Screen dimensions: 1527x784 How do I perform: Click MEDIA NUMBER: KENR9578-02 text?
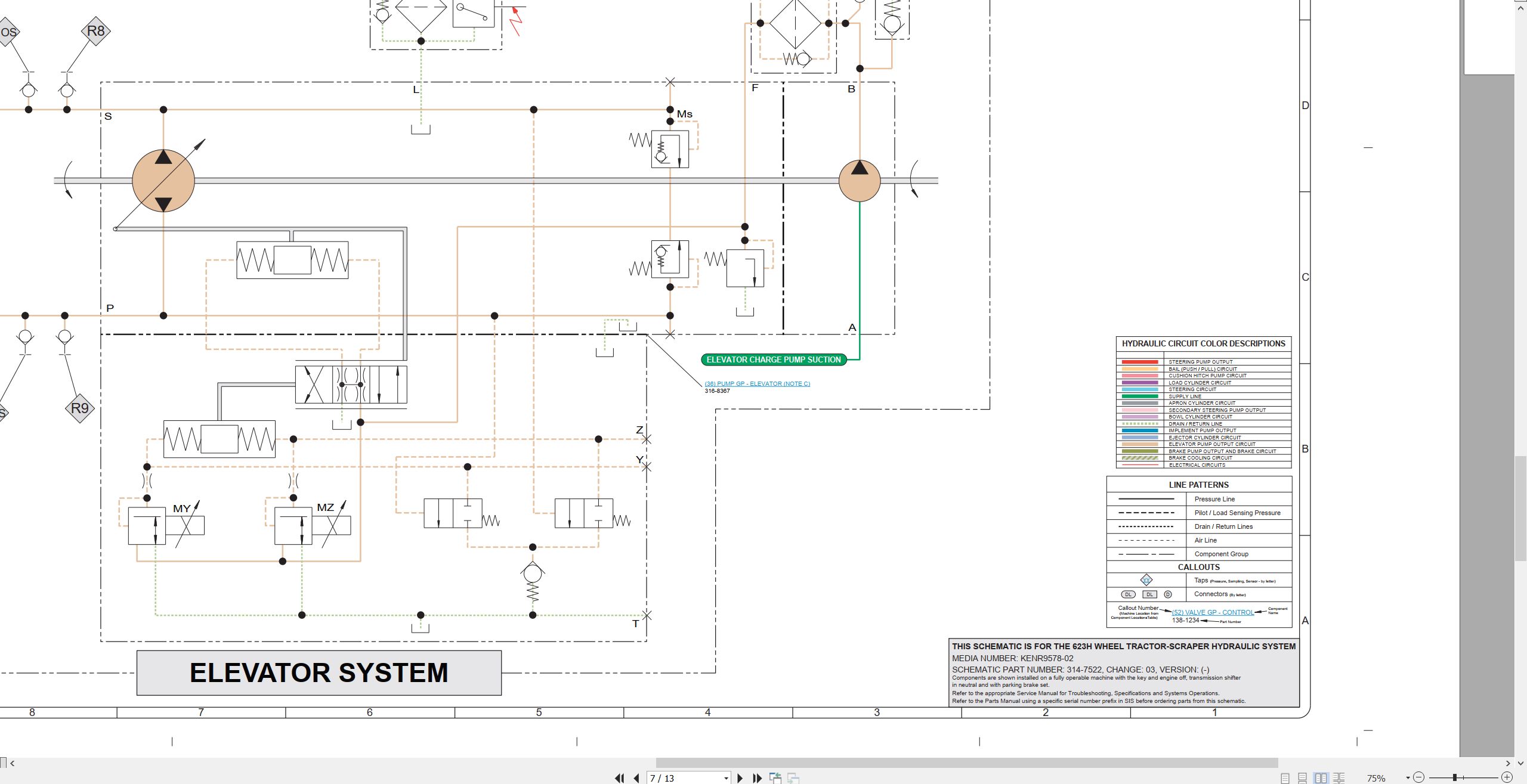pos(1013,658)
